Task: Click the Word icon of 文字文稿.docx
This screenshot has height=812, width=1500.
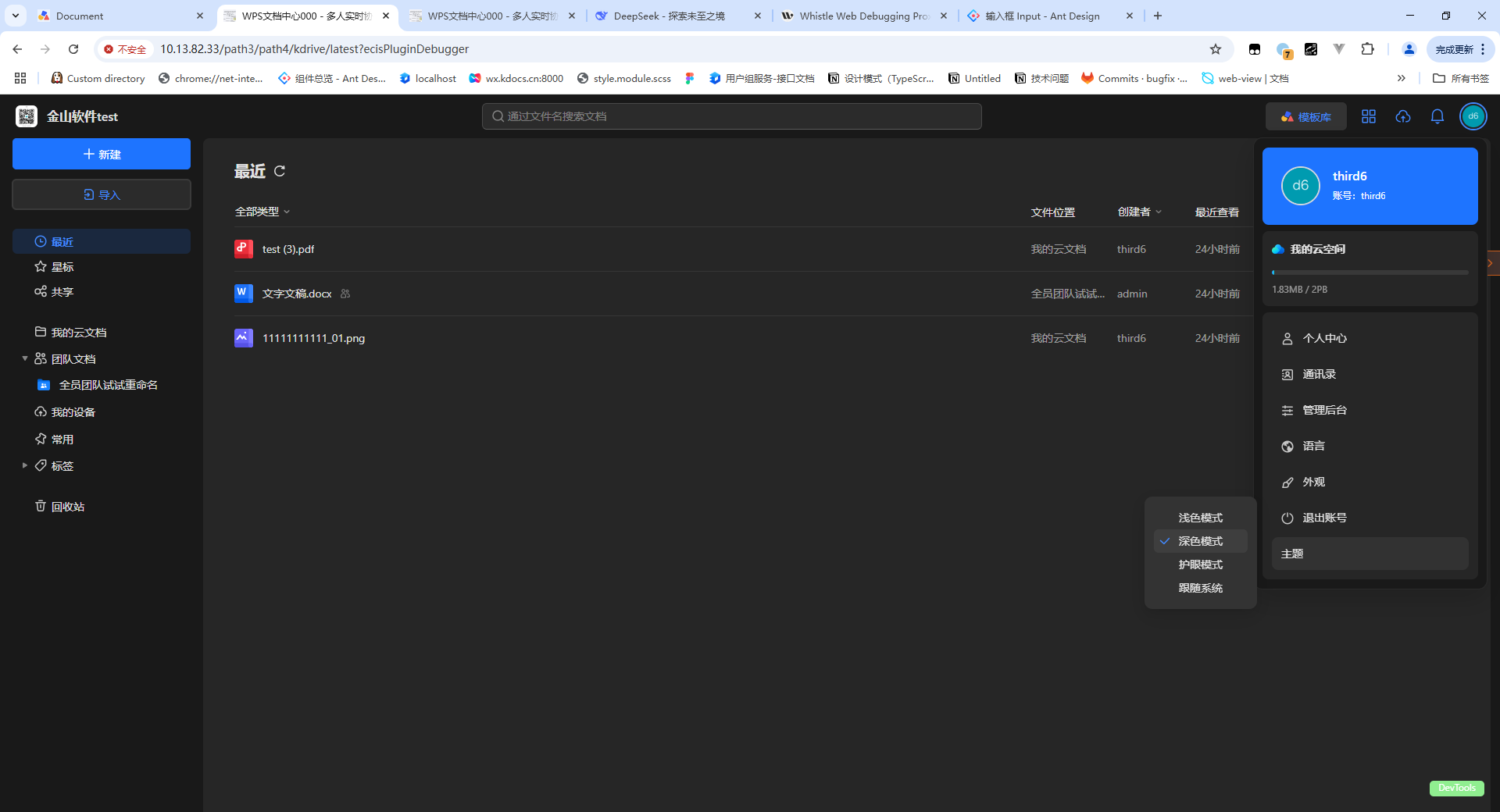Action: click(243, 294)
